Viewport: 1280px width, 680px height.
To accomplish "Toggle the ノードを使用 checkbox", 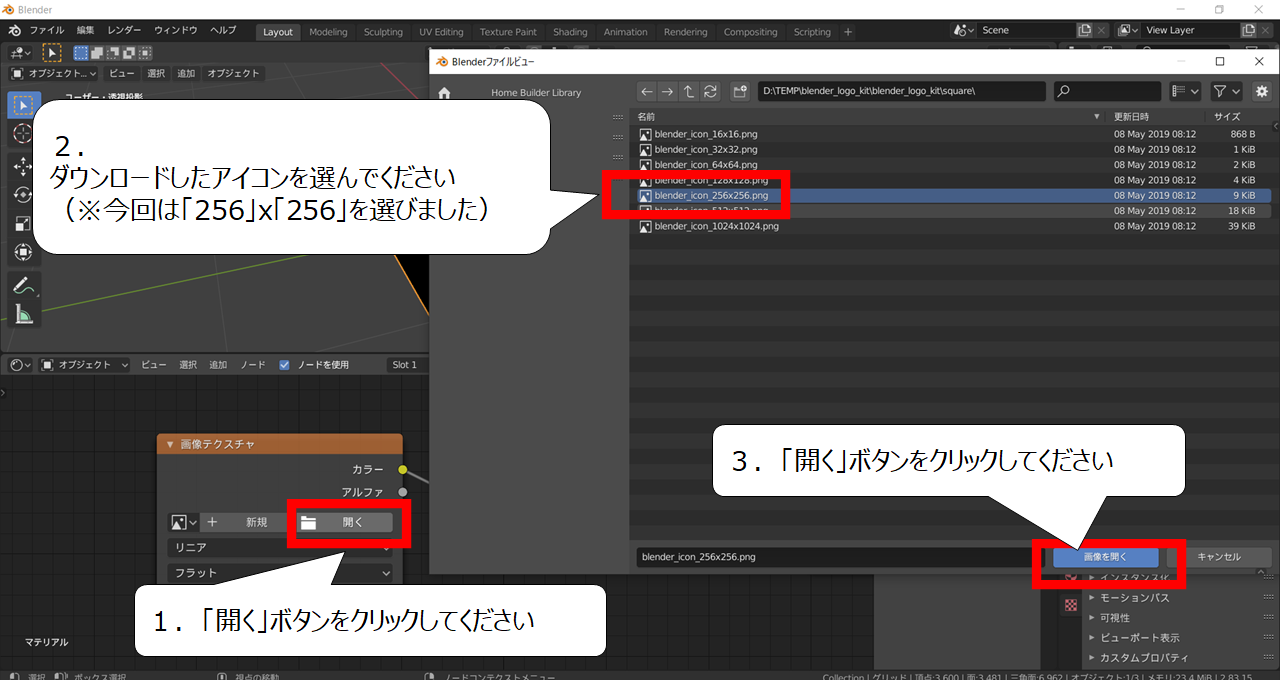I will pos(285,365).
